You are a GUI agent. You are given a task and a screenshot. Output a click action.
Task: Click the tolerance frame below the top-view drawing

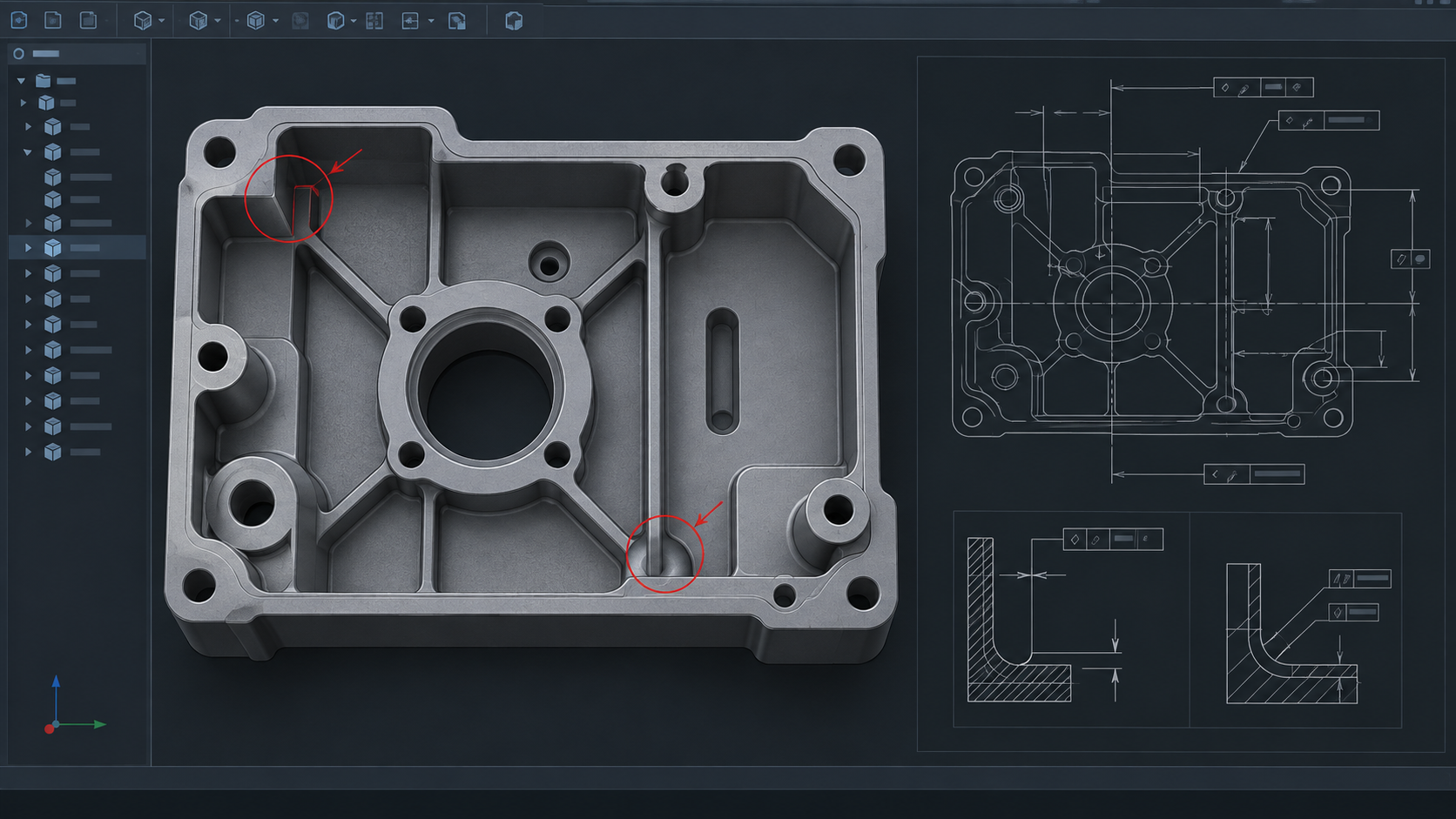point(1254,474)
